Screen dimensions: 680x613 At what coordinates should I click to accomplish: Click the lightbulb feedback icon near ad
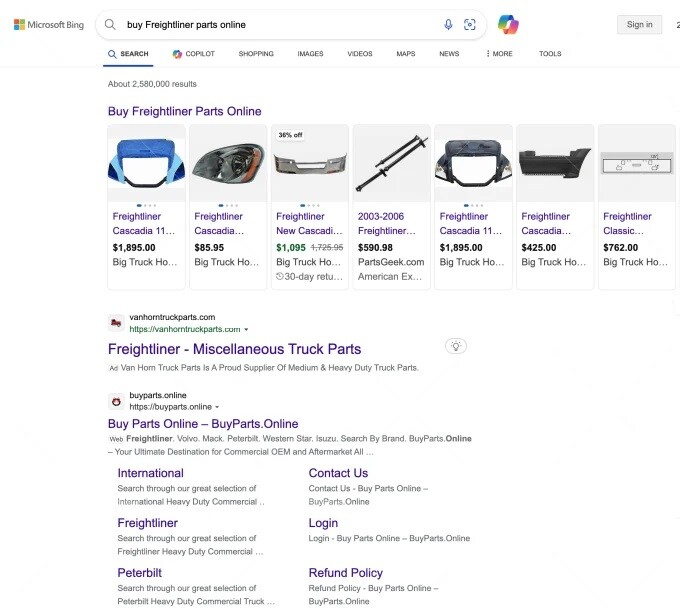point(455,346)
